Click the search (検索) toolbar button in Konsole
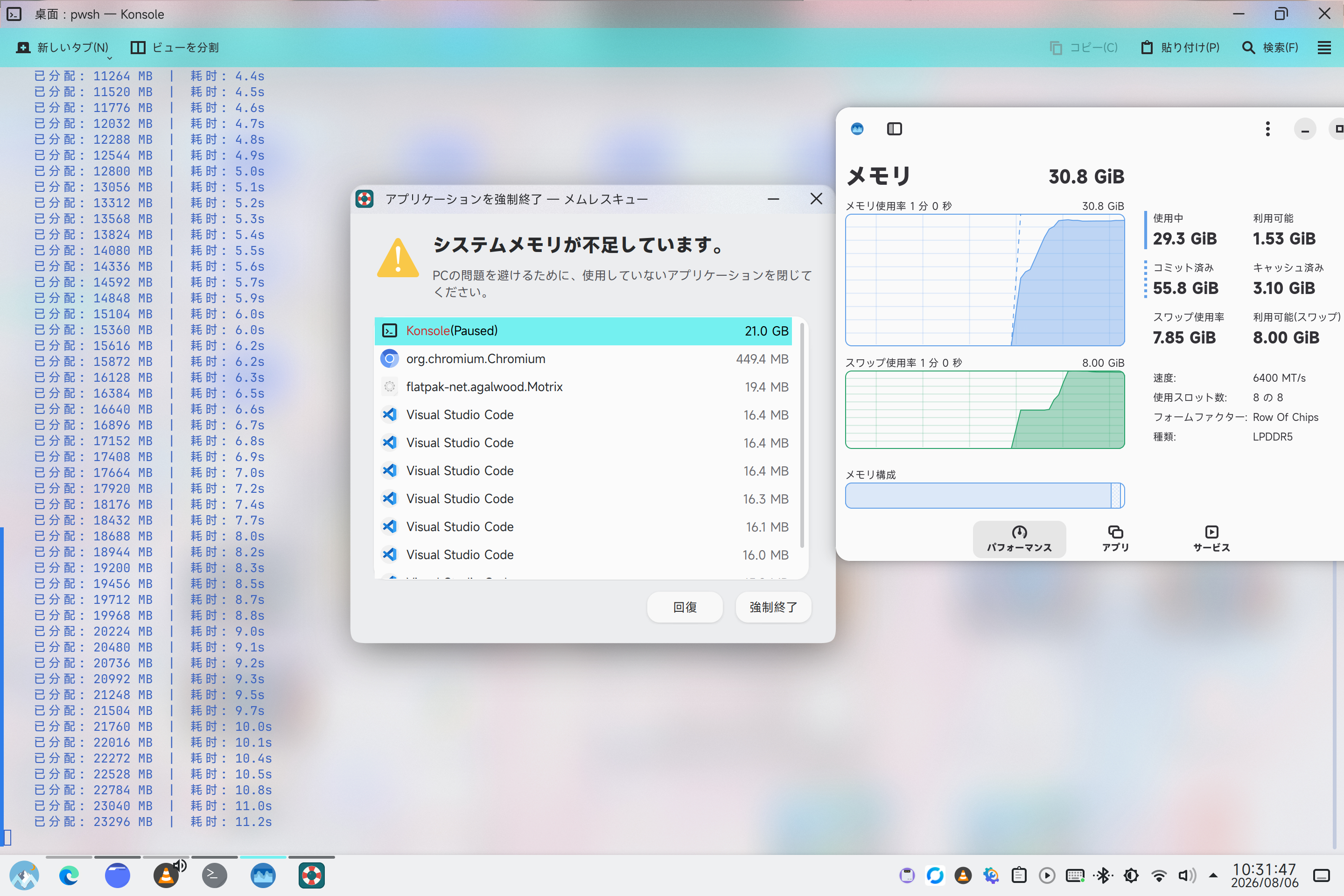Viewport: 1344px width, 896px height. point(1270,48)
